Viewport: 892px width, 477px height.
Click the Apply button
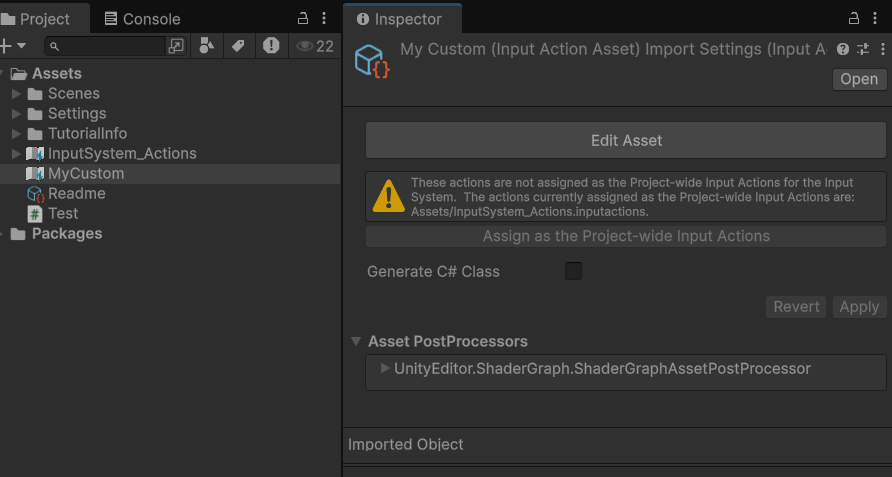pyautogui.click(x=859, y=307)
